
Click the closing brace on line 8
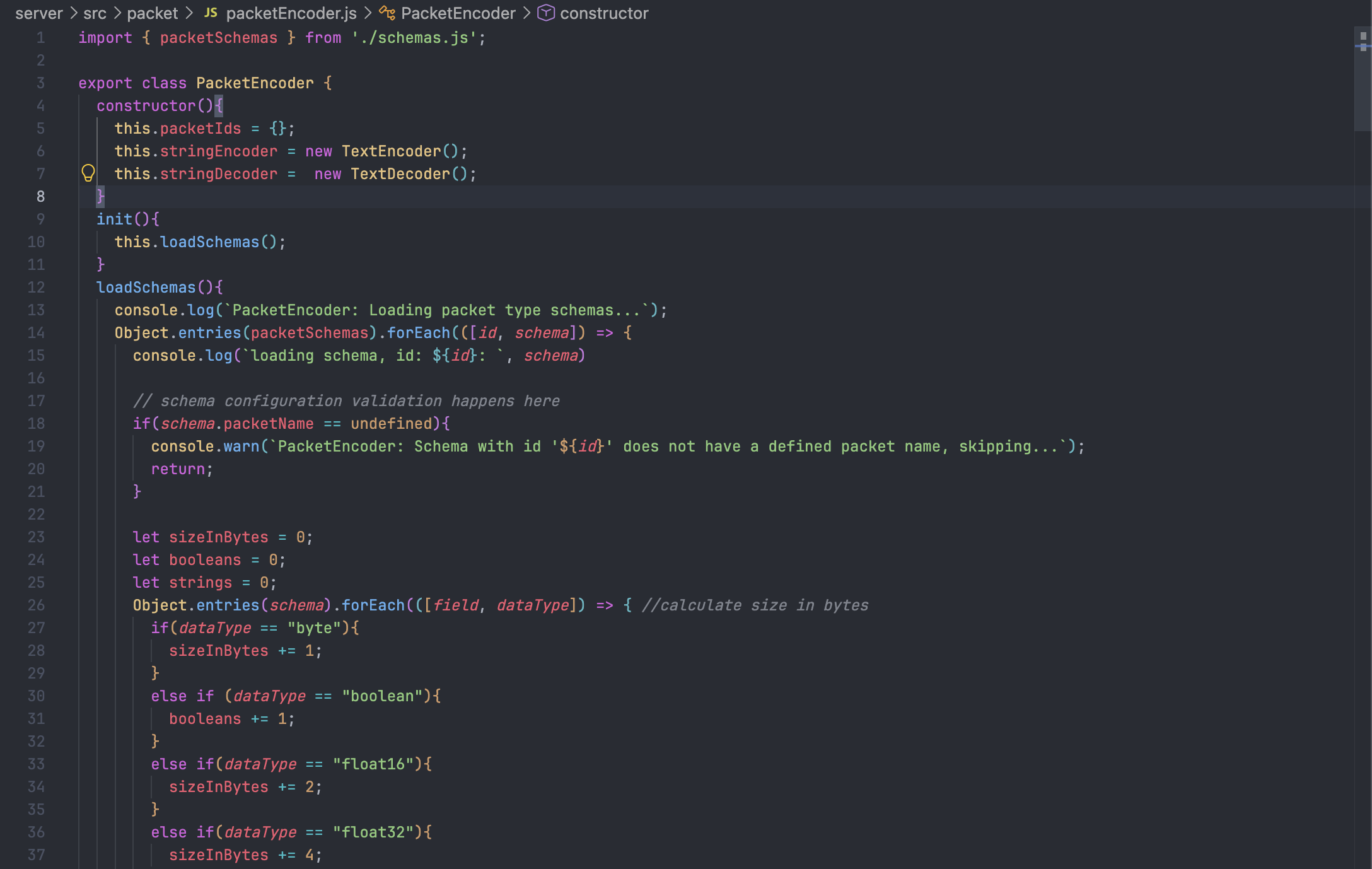(100, 197)
